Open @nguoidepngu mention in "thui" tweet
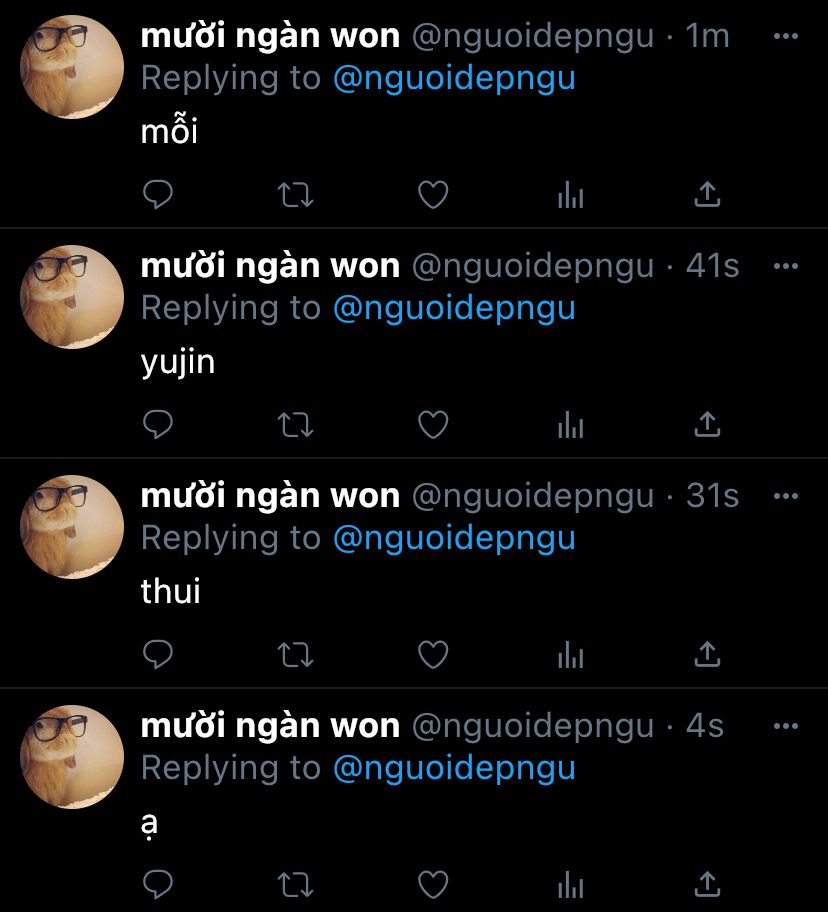Image resolution: width=828 pixels, height=912 pixels. (x=454, y=538)
